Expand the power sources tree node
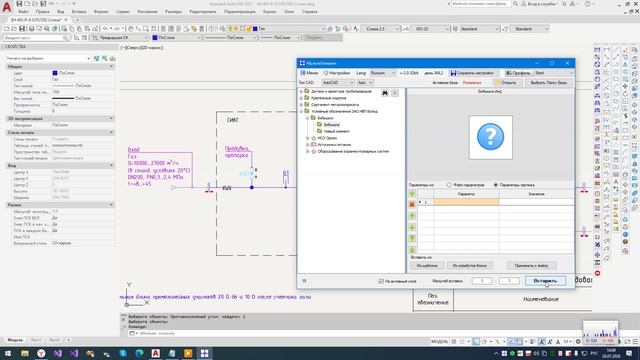 (x=307, y=144)
